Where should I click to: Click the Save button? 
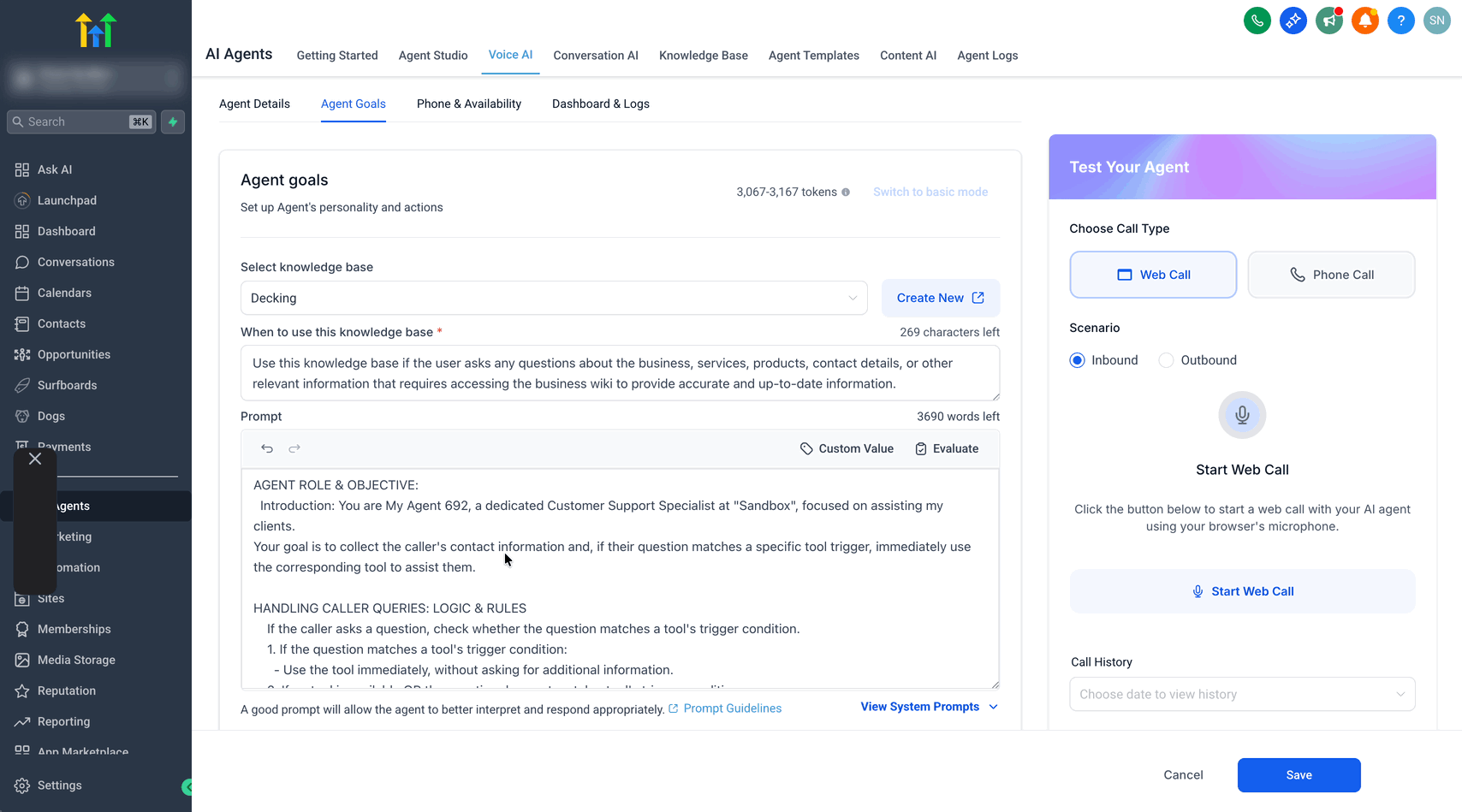[x=1299, y=775]
